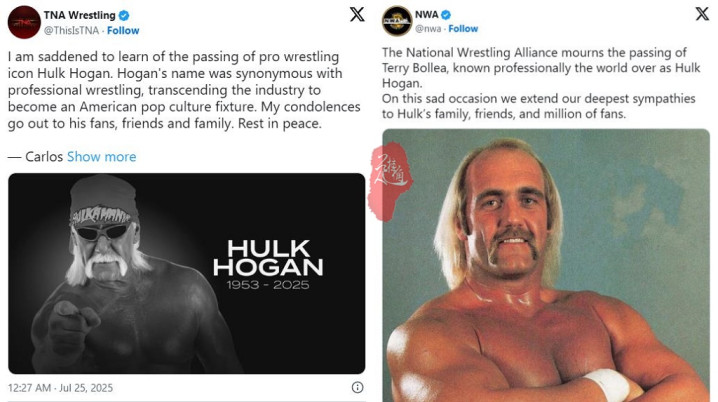Click the TNA Wrestling verified badge
The image size is (718, 402).
(124, 15)
